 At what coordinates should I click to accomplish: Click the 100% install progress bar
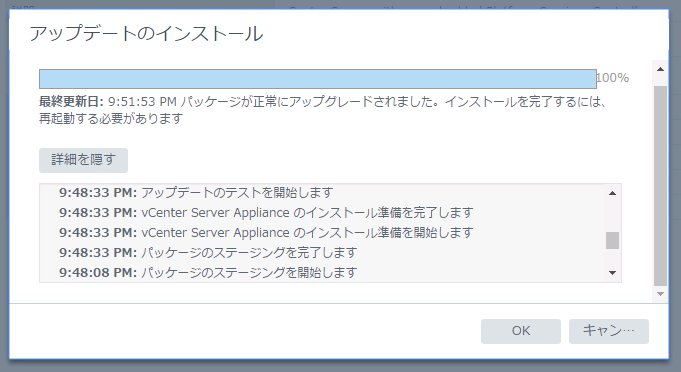[x=317, y=79]
